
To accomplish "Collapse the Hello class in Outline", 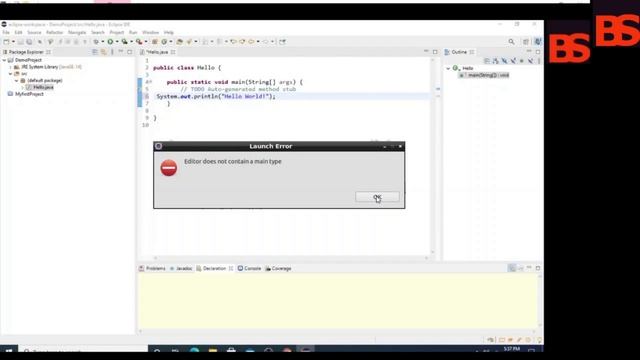I will click(x=448, y=68).
